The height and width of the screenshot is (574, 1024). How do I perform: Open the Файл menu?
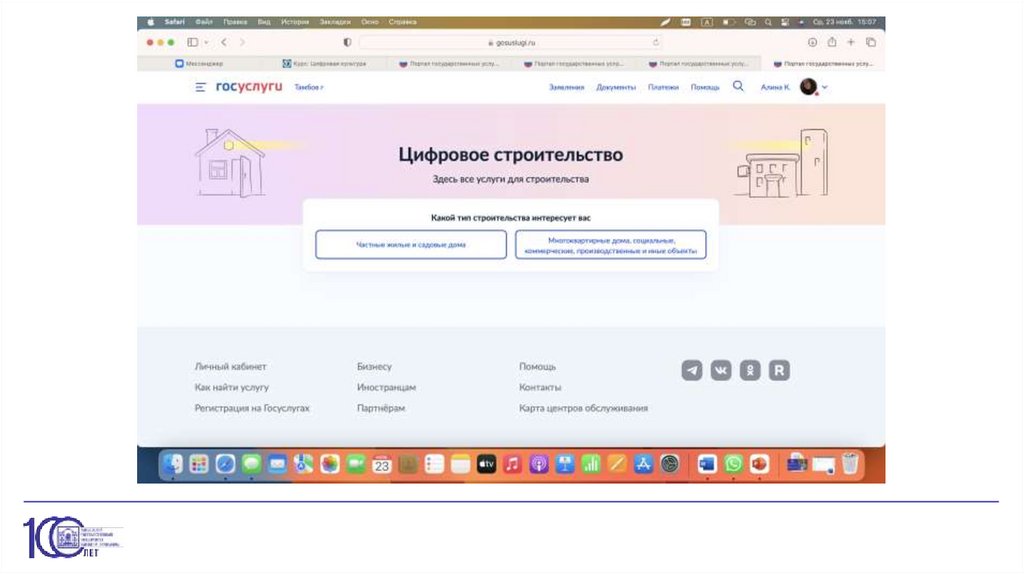(204, 22)
